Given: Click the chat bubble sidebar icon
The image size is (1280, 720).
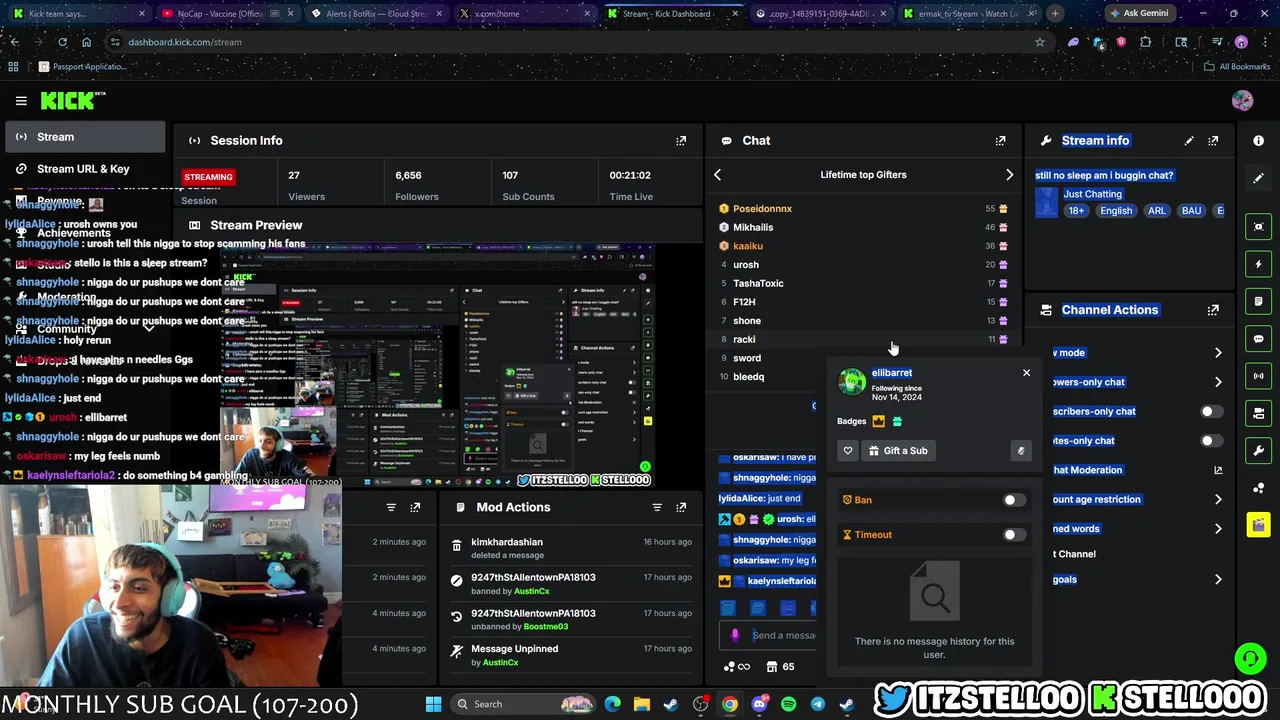Looking at the screenshot, I should [x=1258, y=339].
